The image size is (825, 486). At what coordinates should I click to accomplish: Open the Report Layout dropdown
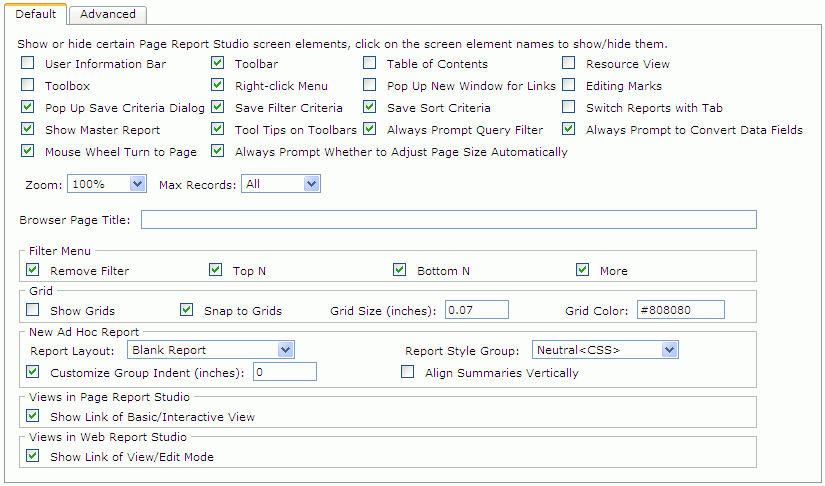pos(211,350)
